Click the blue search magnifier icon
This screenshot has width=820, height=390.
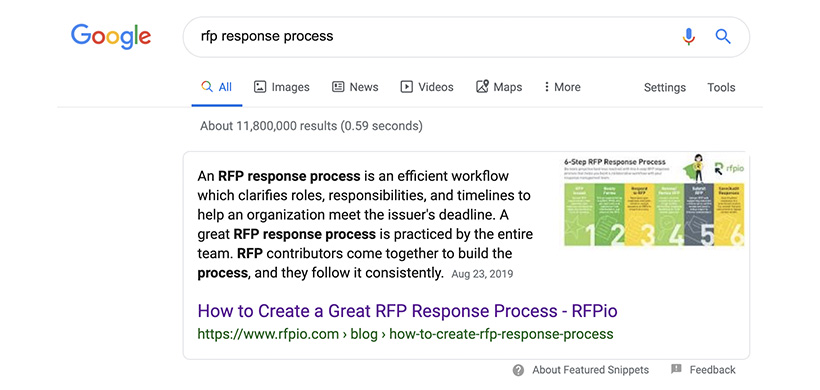tap(723, 36)
